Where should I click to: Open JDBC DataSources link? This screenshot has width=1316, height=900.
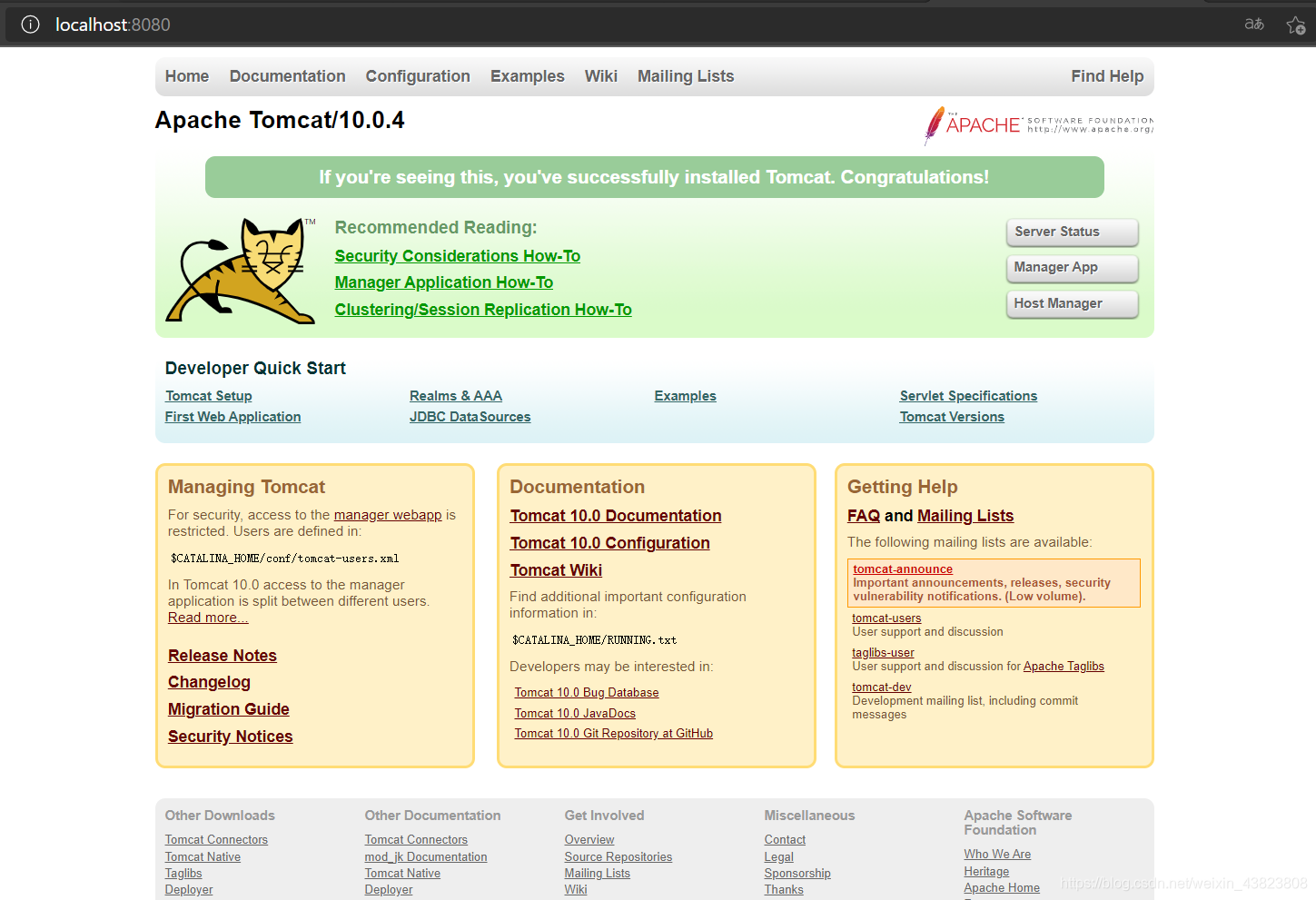(470, 417)
